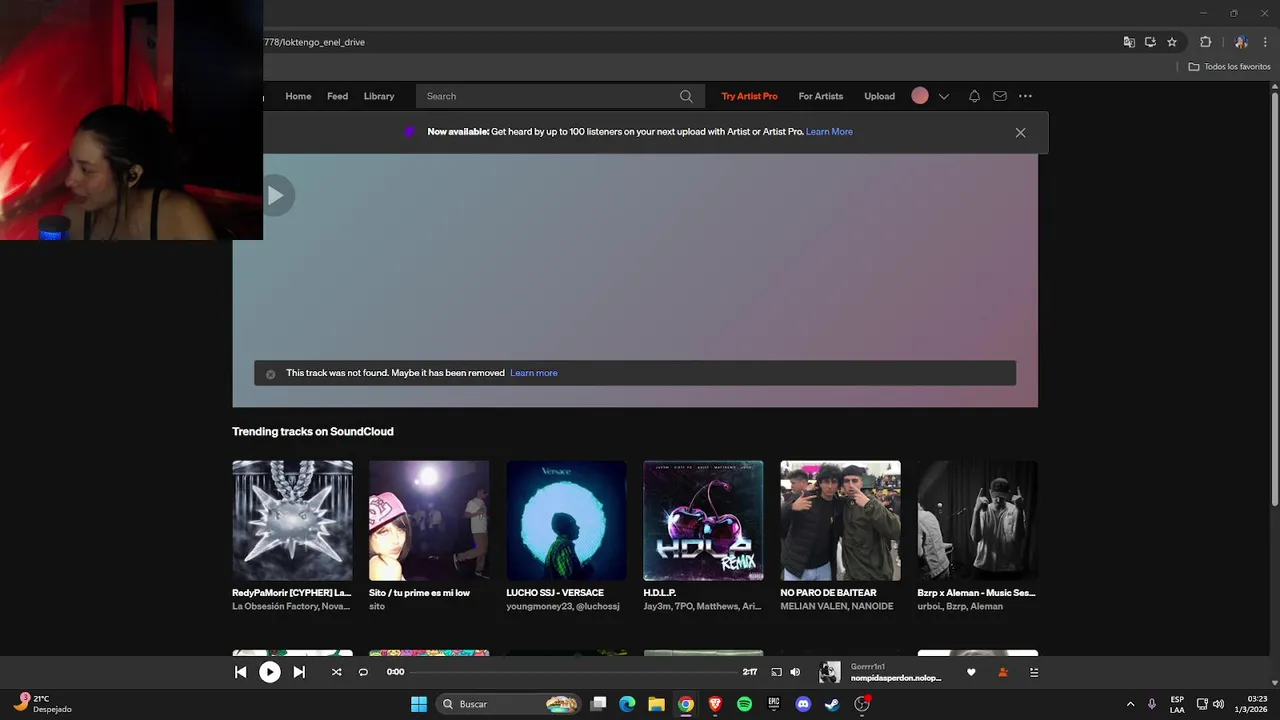Open SoundCloud notifications bell
Viewport: 1280px width, 720px height.
(974, 96)
